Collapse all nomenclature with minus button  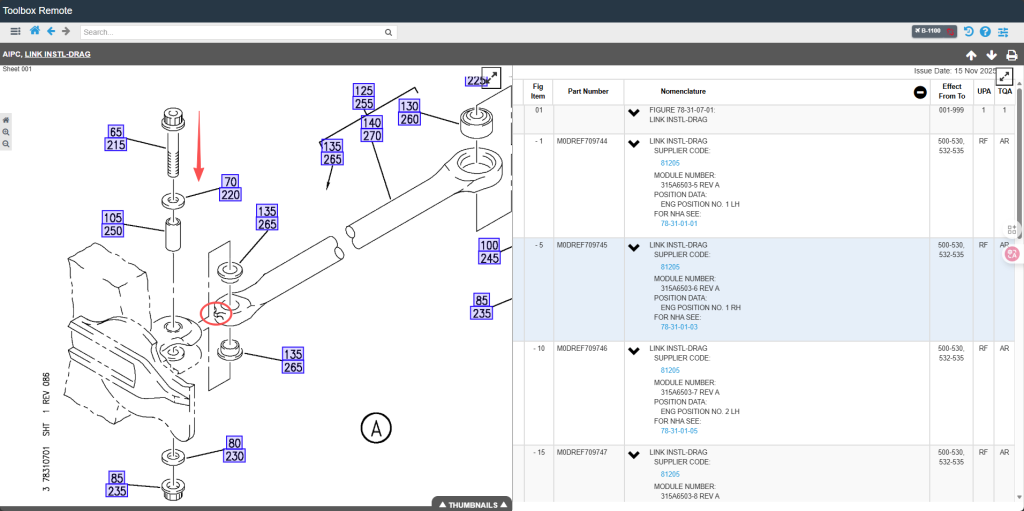point(919,92)
